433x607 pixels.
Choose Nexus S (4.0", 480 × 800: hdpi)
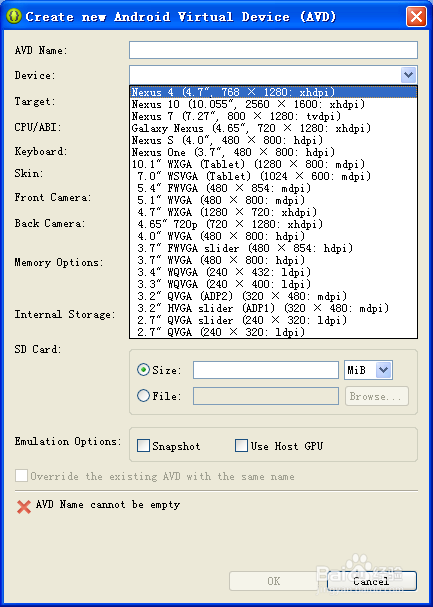[x=273, y=140]
